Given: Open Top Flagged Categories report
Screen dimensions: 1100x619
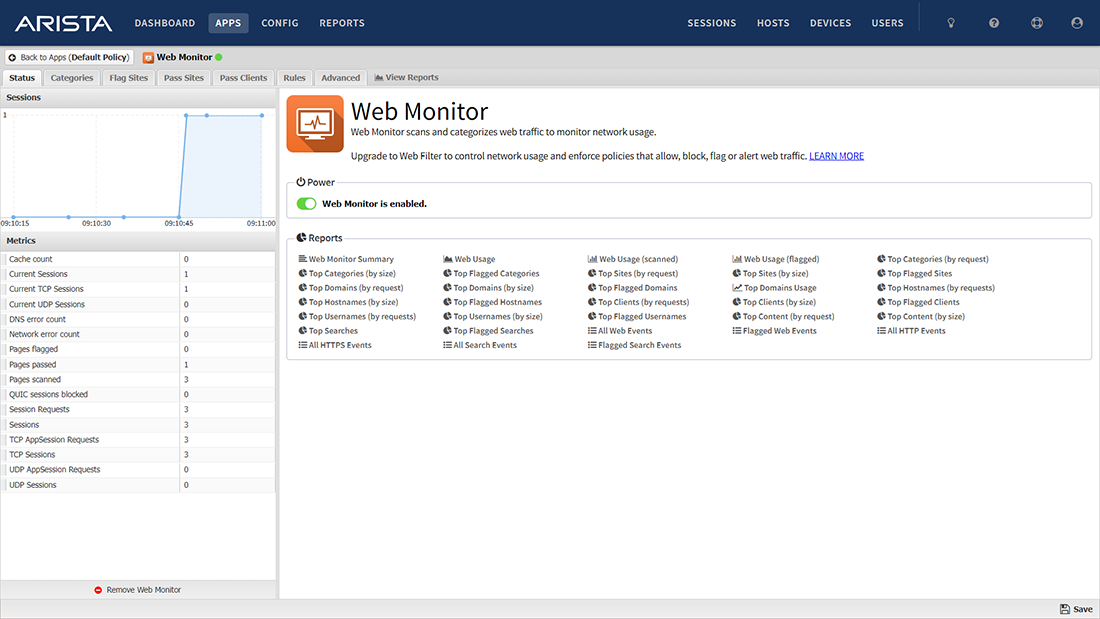Looking at the screenshot, I should click(x=491, y=274).
